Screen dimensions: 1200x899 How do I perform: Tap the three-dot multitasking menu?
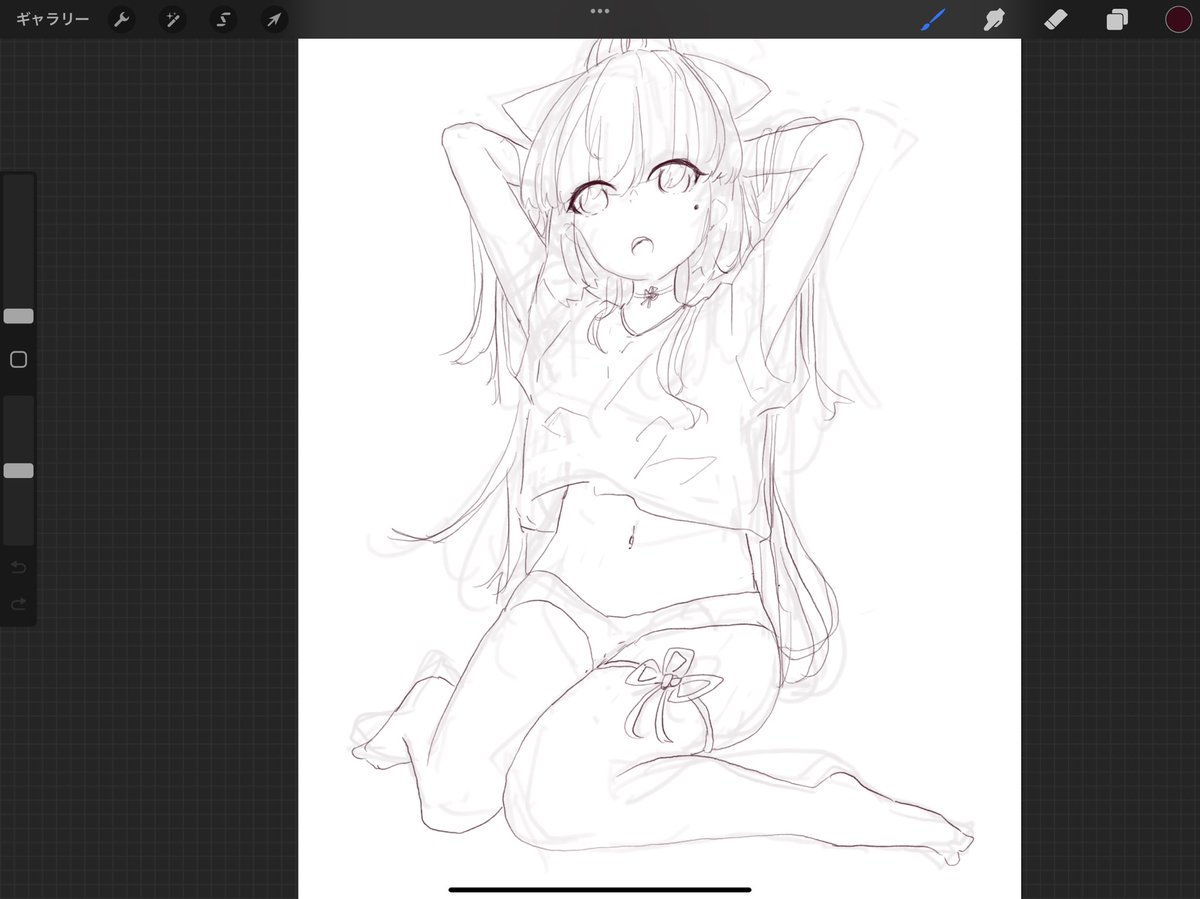[x=600, y=11]
